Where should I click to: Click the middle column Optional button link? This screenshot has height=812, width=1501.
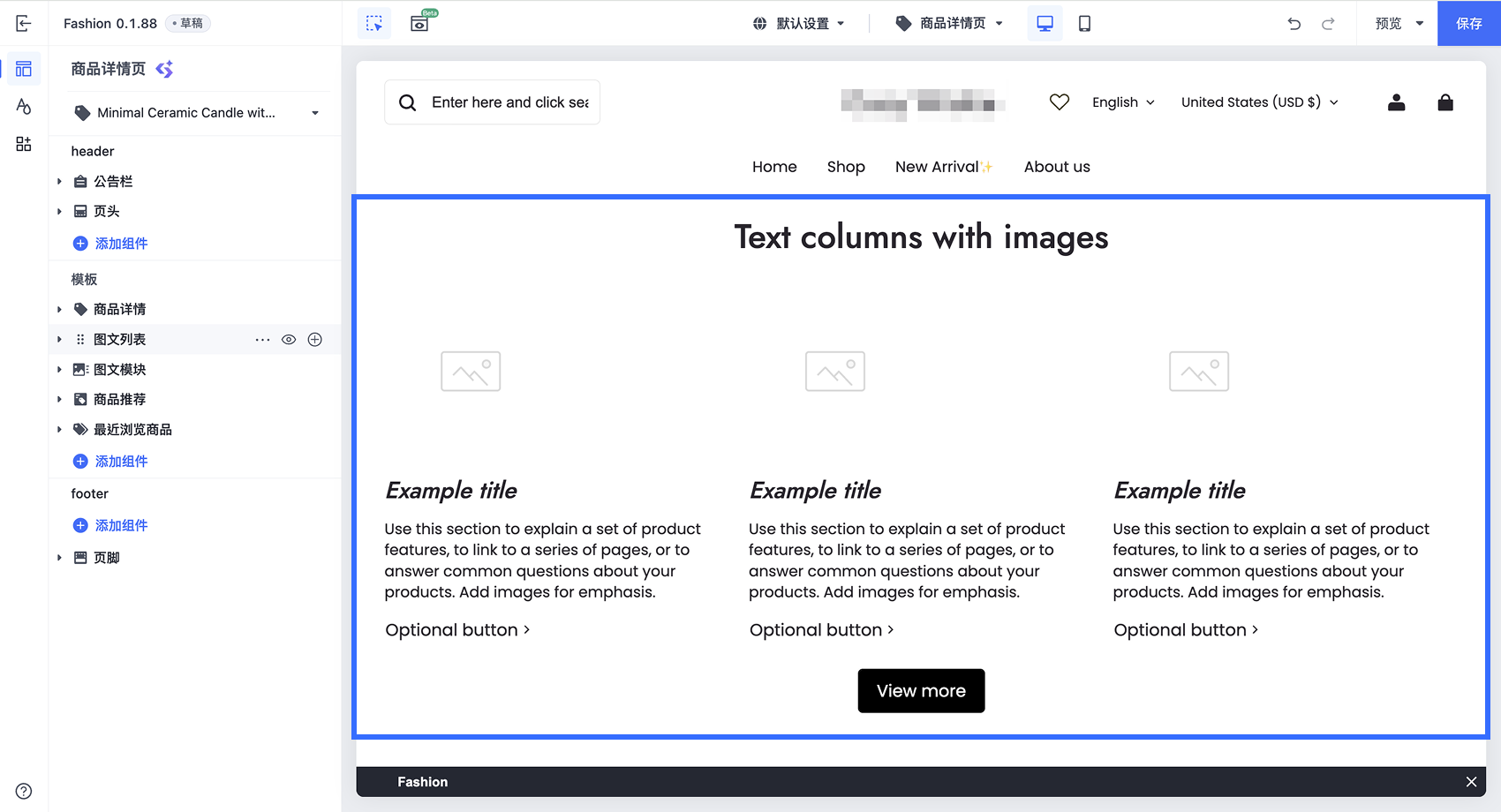(822, 630)
